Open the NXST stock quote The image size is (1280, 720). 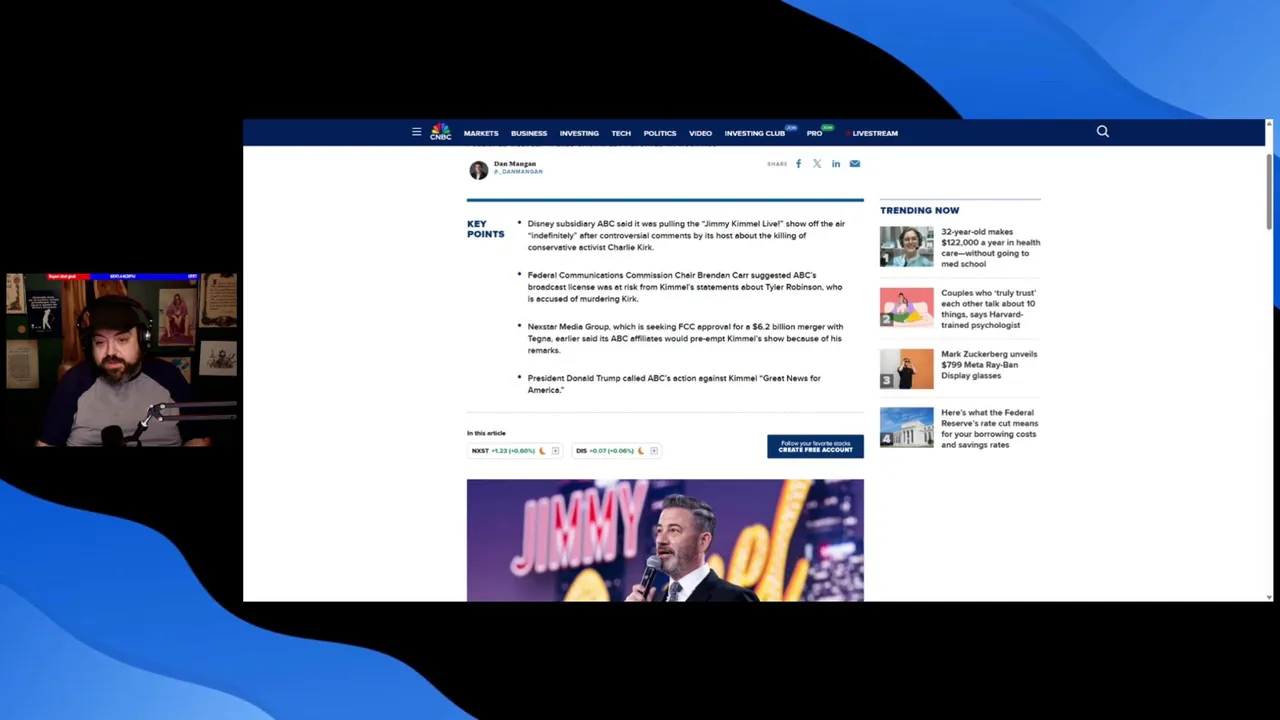tap(504, 451)
